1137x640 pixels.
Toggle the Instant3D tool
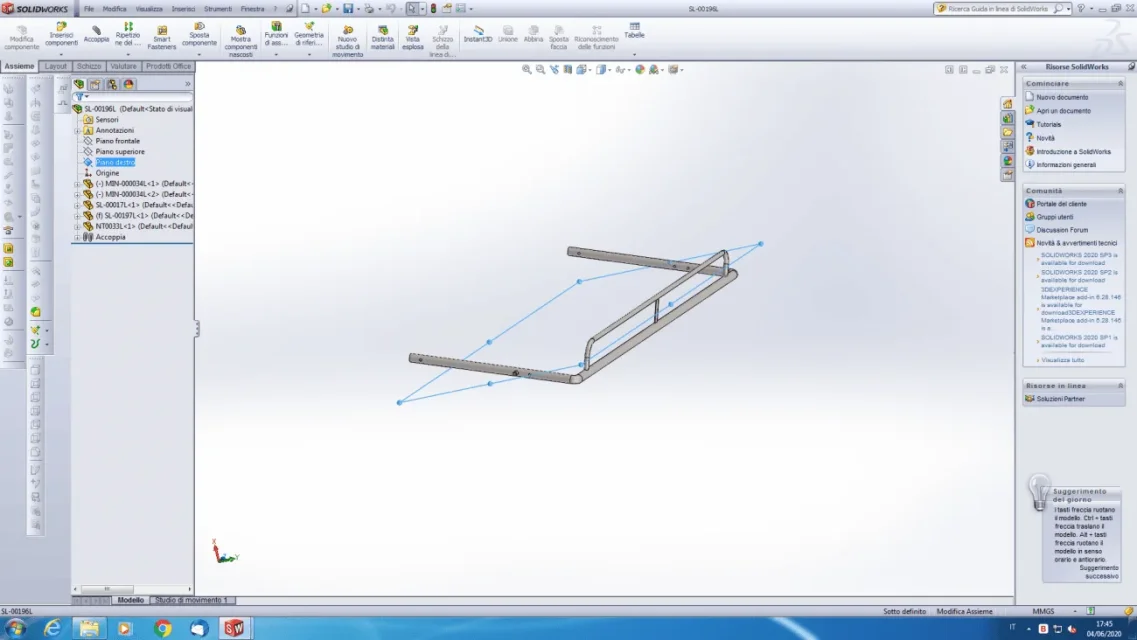coord(478,34)
